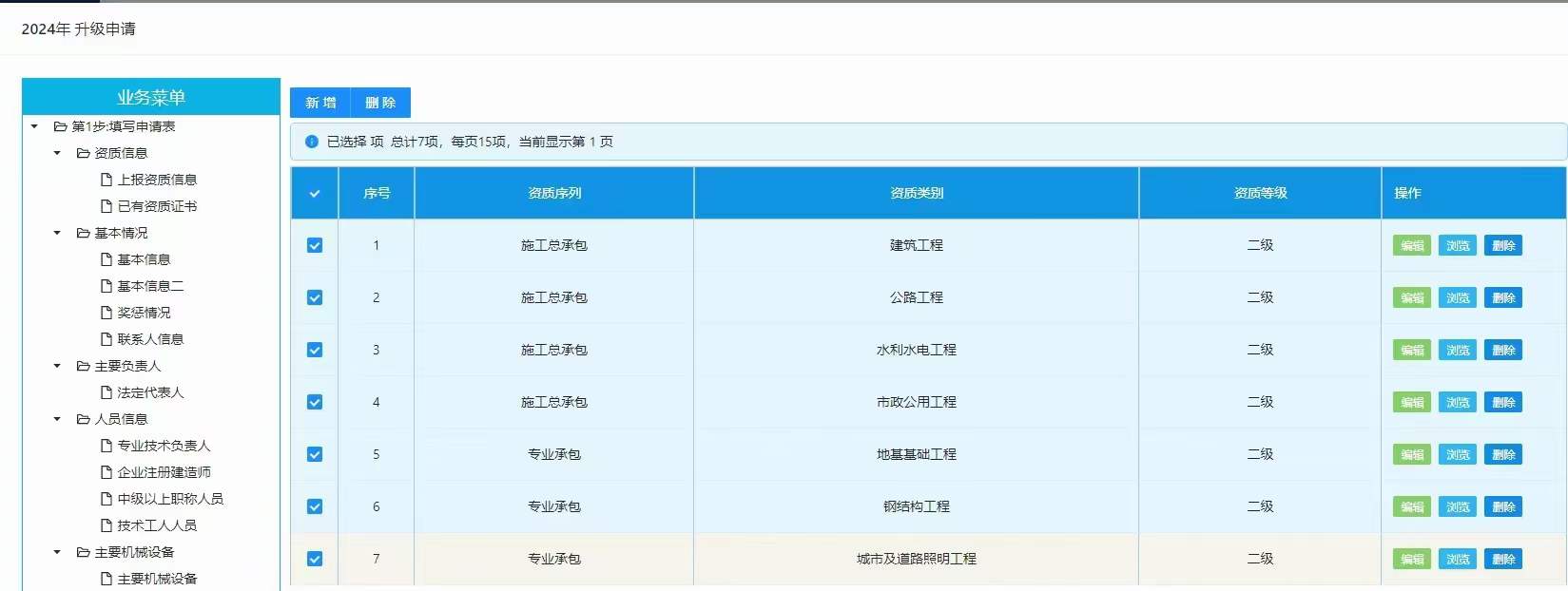The height and width of the screenshot is (591, 1568).
Task: Click the 新增 button
Action: pos(320,103)
